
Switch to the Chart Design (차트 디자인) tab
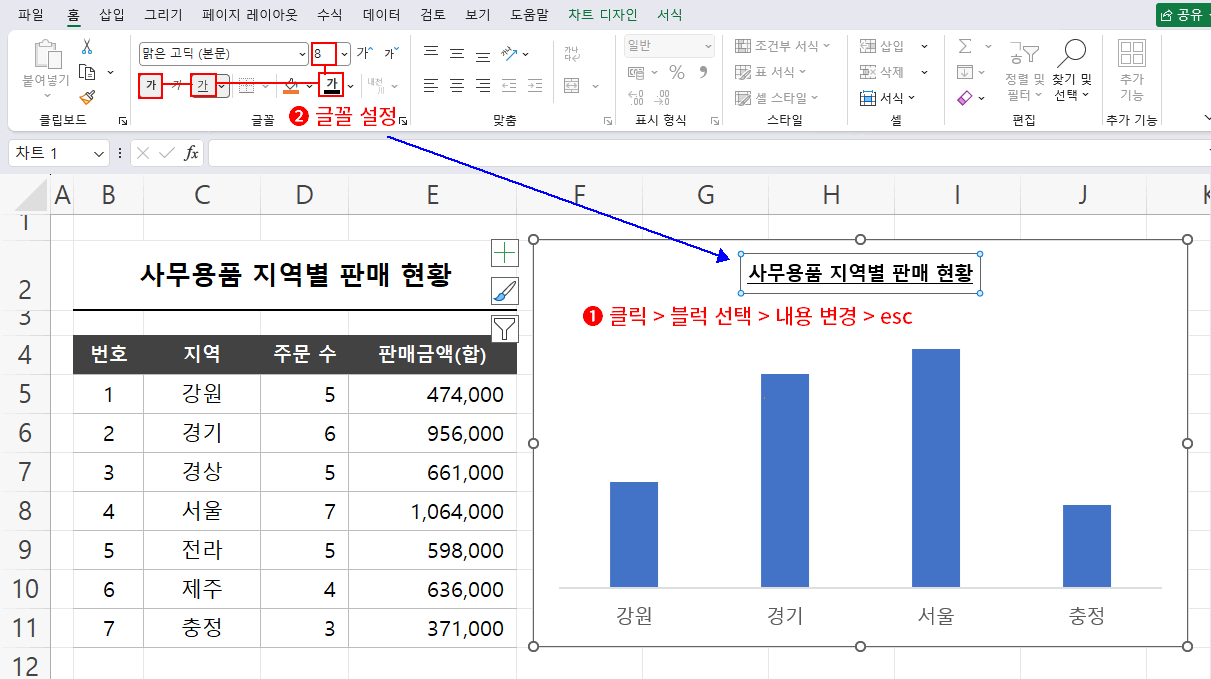click(x=603, y=15)
